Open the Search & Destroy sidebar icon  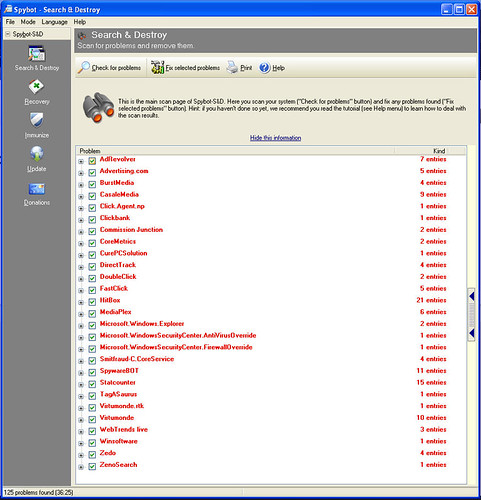pos(37,54)
